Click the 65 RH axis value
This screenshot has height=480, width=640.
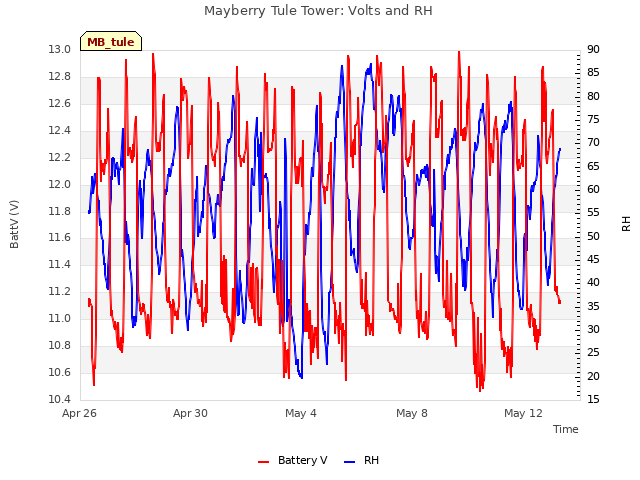[593, 166]
